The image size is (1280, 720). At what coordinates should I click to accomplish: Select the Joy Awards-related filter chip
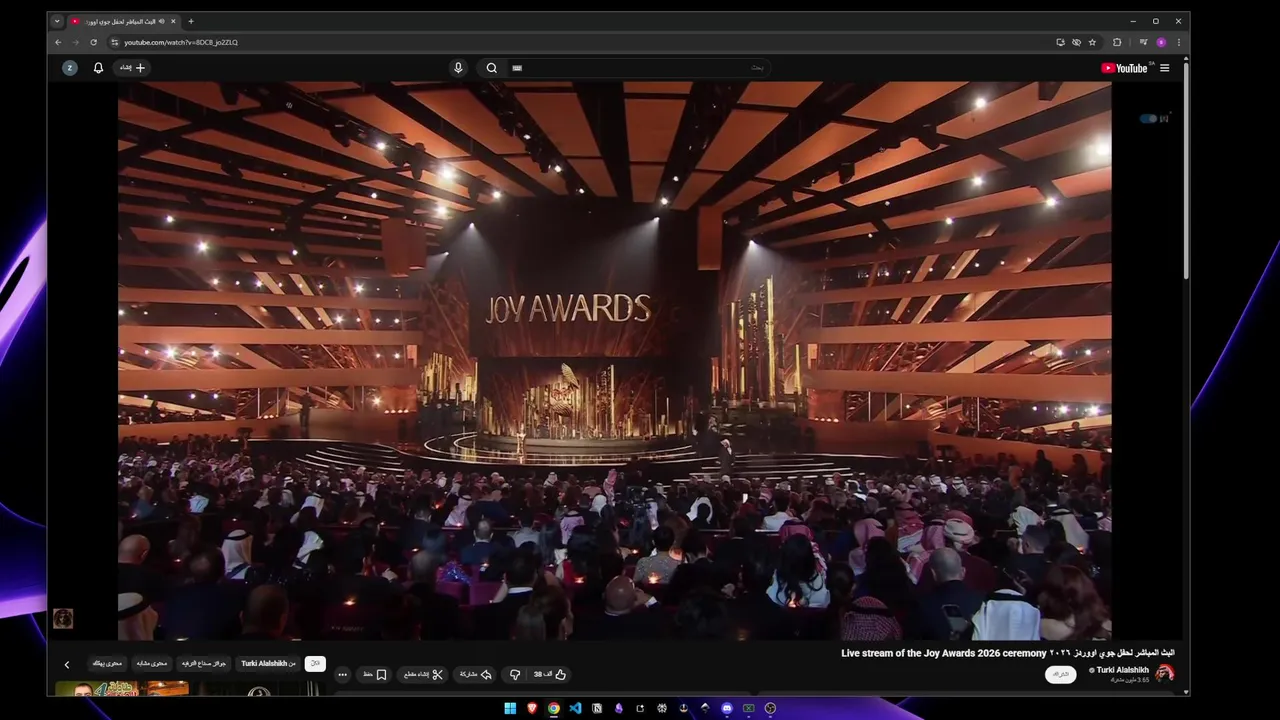203,664
